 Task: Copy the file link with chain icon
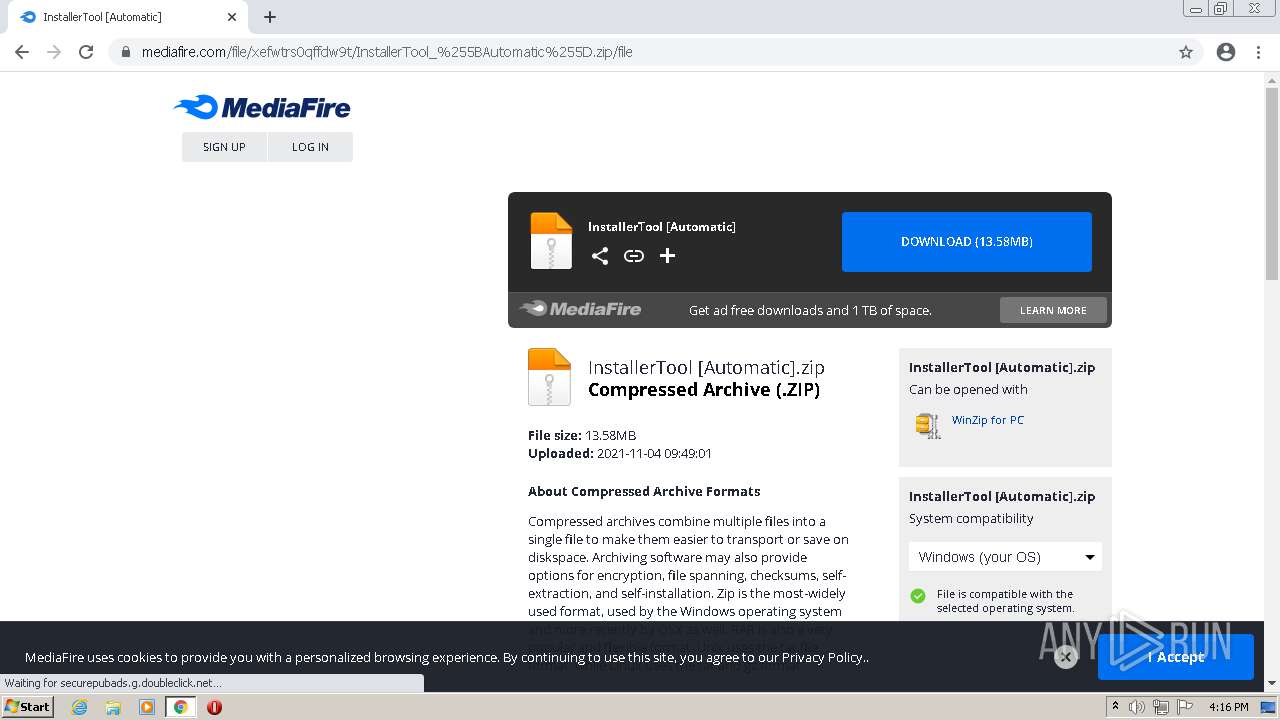pos(634,256)
